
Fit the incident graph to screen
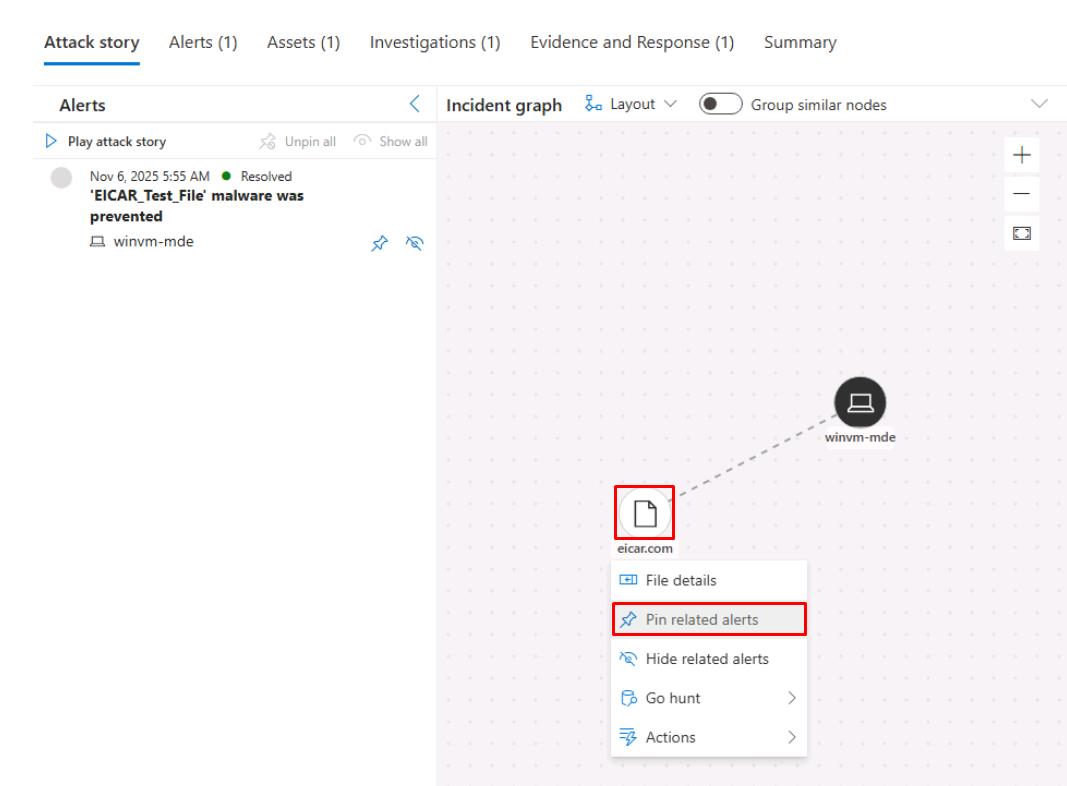[x=1021, y=234]
